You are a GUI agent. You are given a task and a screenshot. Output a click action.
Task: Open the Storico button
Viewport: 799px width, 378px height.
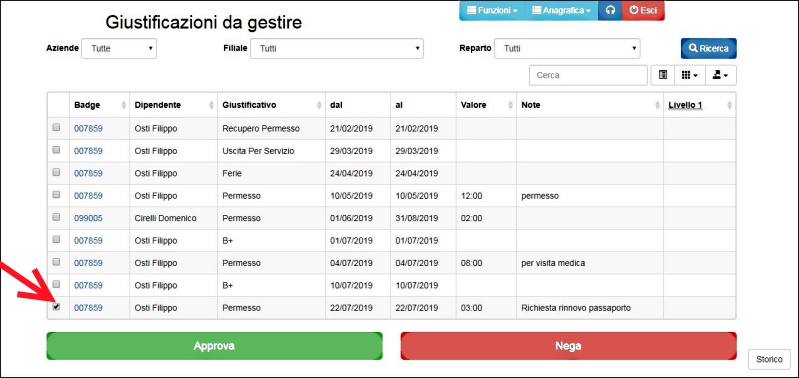pyautogui.click(x=769, y=359)
